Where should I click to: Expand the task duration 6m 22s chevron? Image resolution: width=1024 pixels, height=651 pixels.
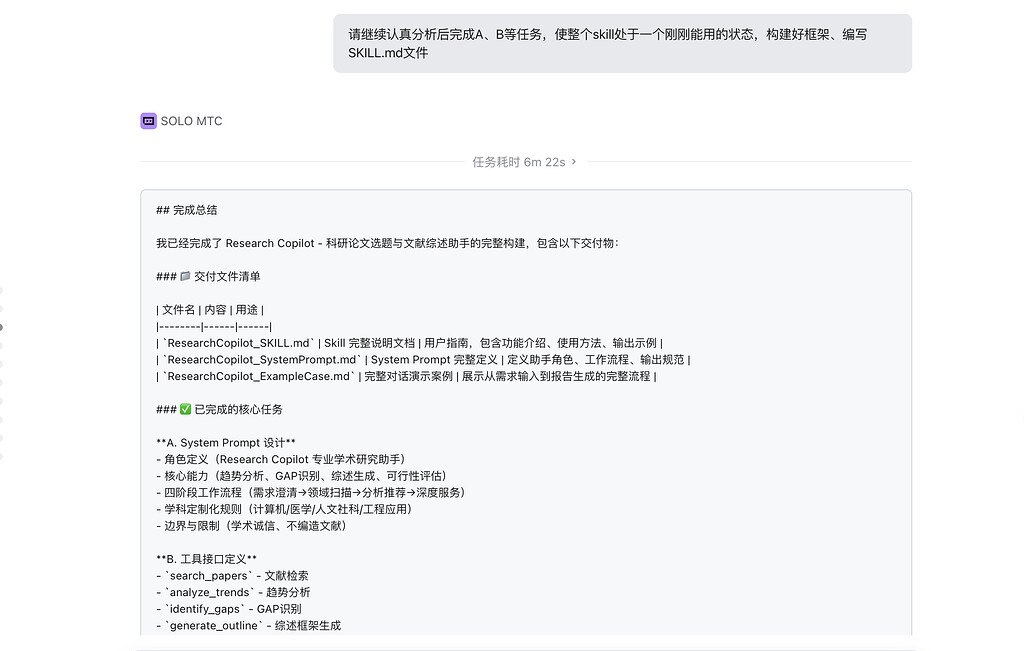click(x=574, y=162)
